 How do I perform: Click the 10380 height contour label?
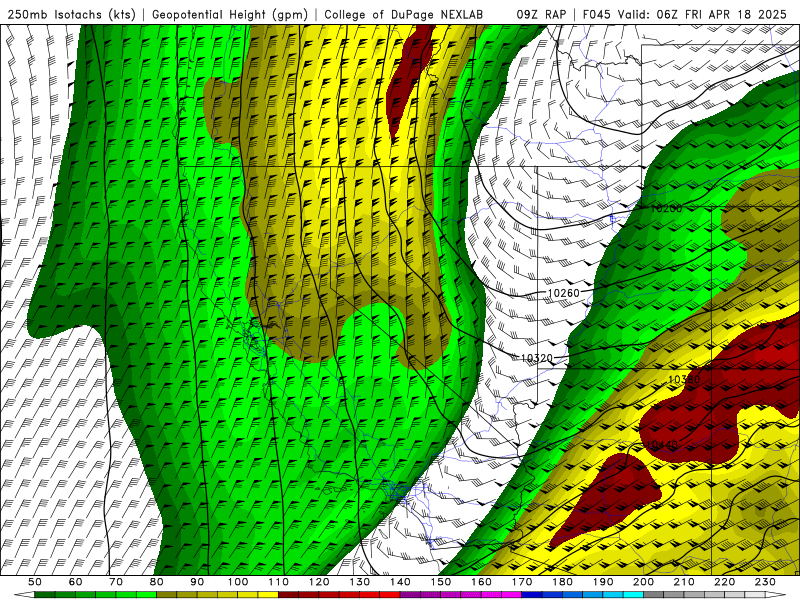684,380
